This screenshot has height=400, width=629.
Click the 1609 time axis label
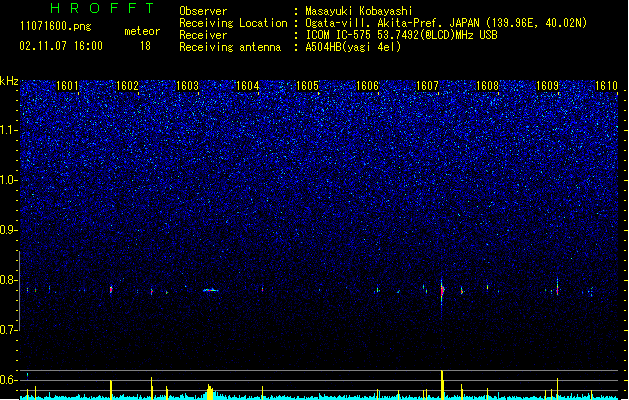tap(548, 86)
